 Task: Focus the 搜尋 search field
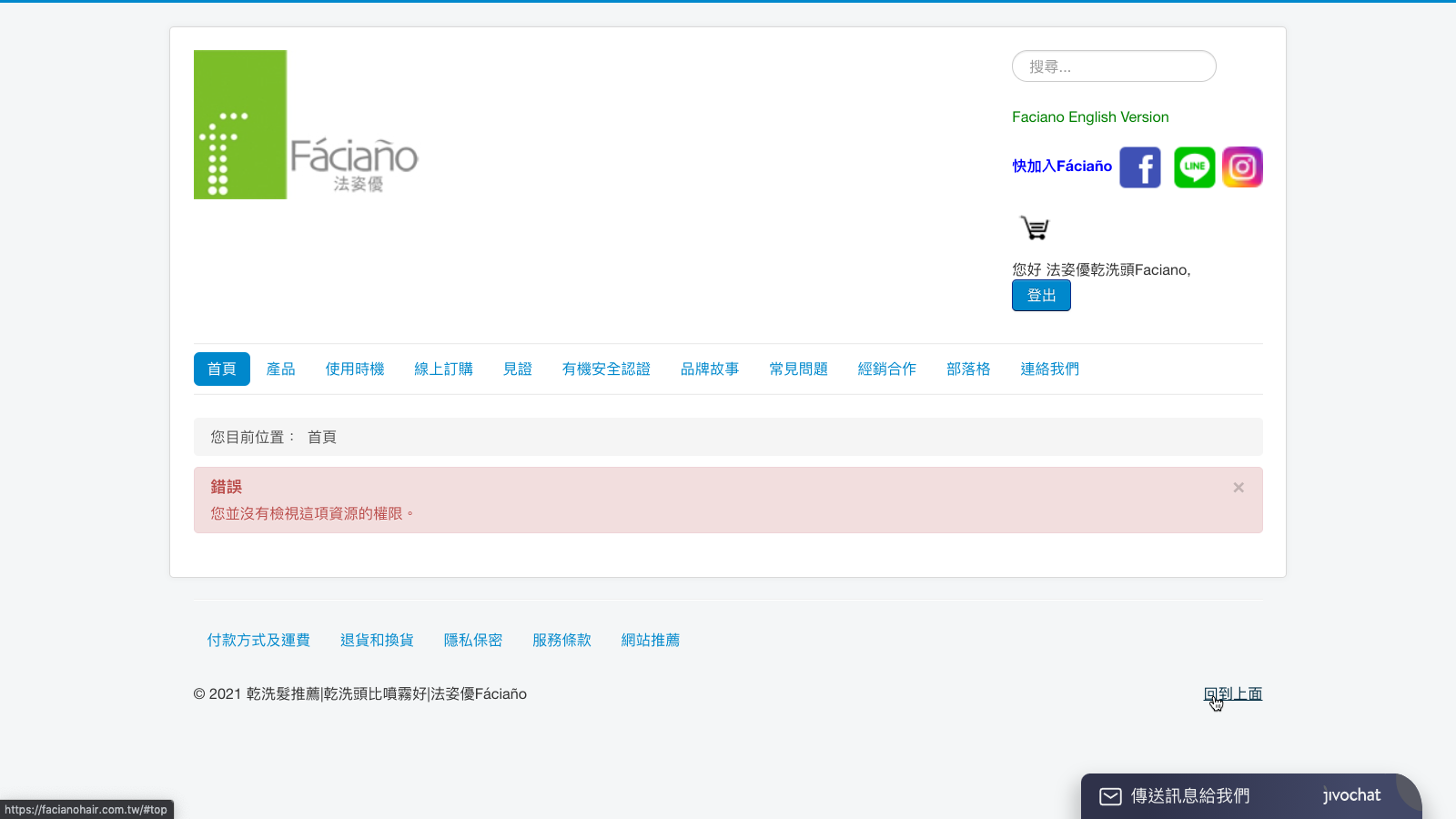click(x=1114, y=66)
